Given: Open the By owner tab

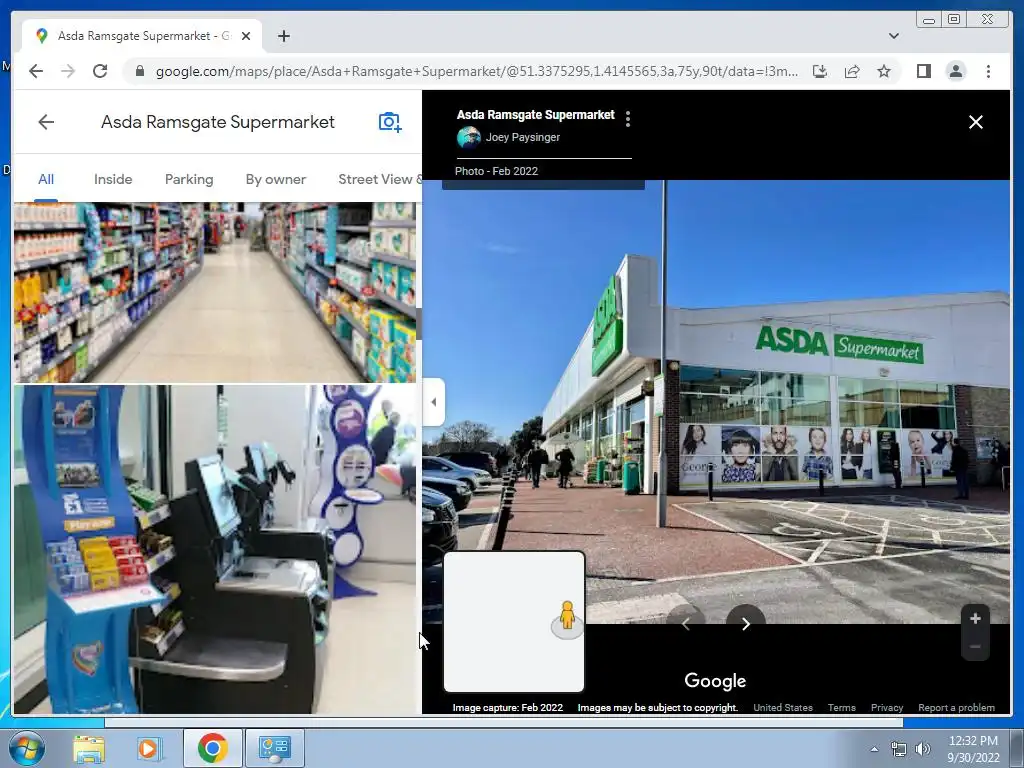Looking at the screenshot, I should (x=276, y=180).
